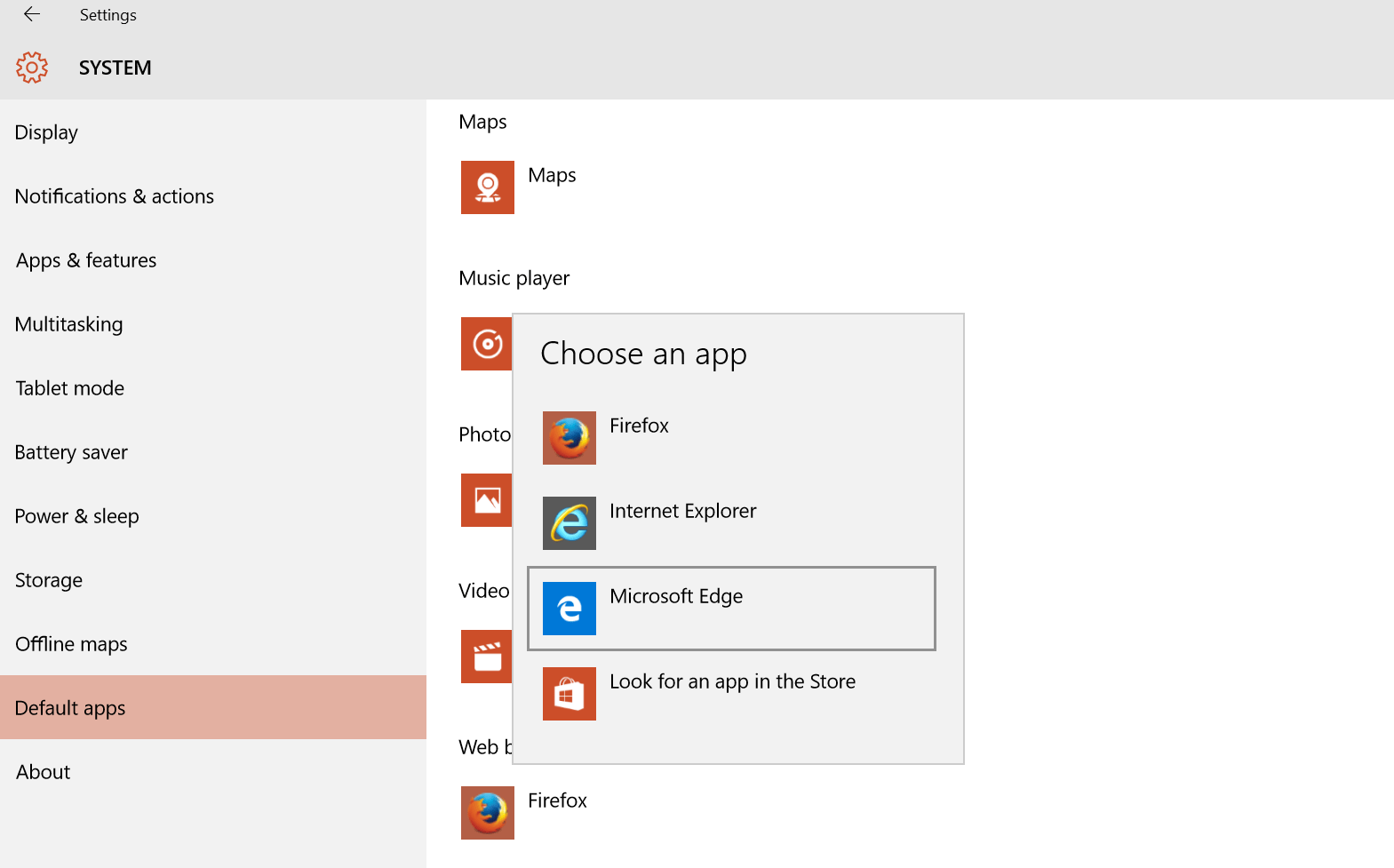This screenshot has width=1394, height=868.
Task: Click the SYSTEM header title
Action: click(116, 68)
